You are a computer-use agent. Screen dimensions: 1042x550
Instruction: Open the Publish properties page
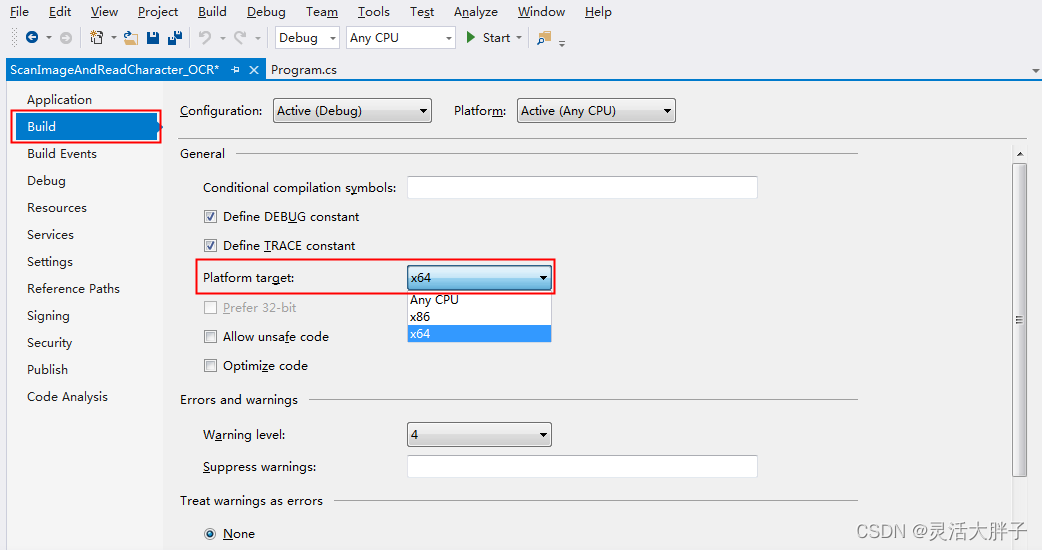tap(47, 369)
